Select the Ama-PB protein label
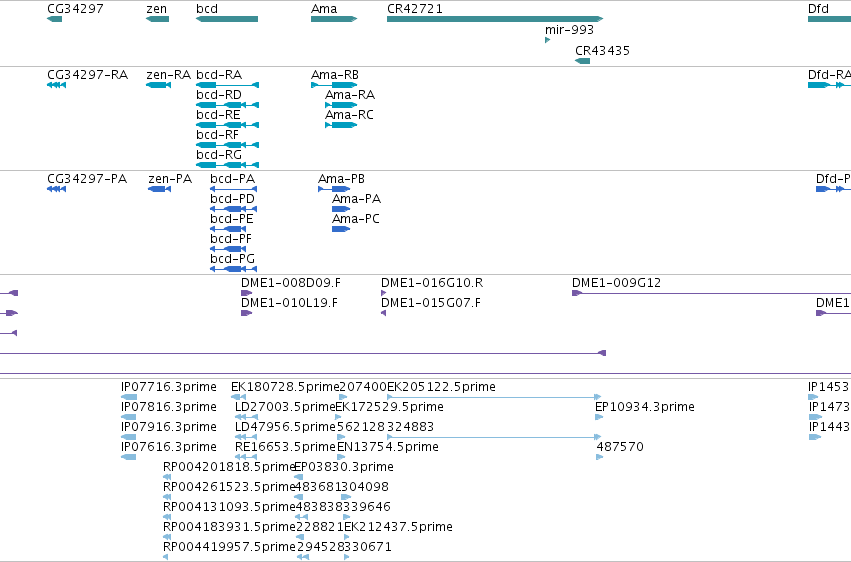Viewport: 851px width, 562px height. coord(341,179)
